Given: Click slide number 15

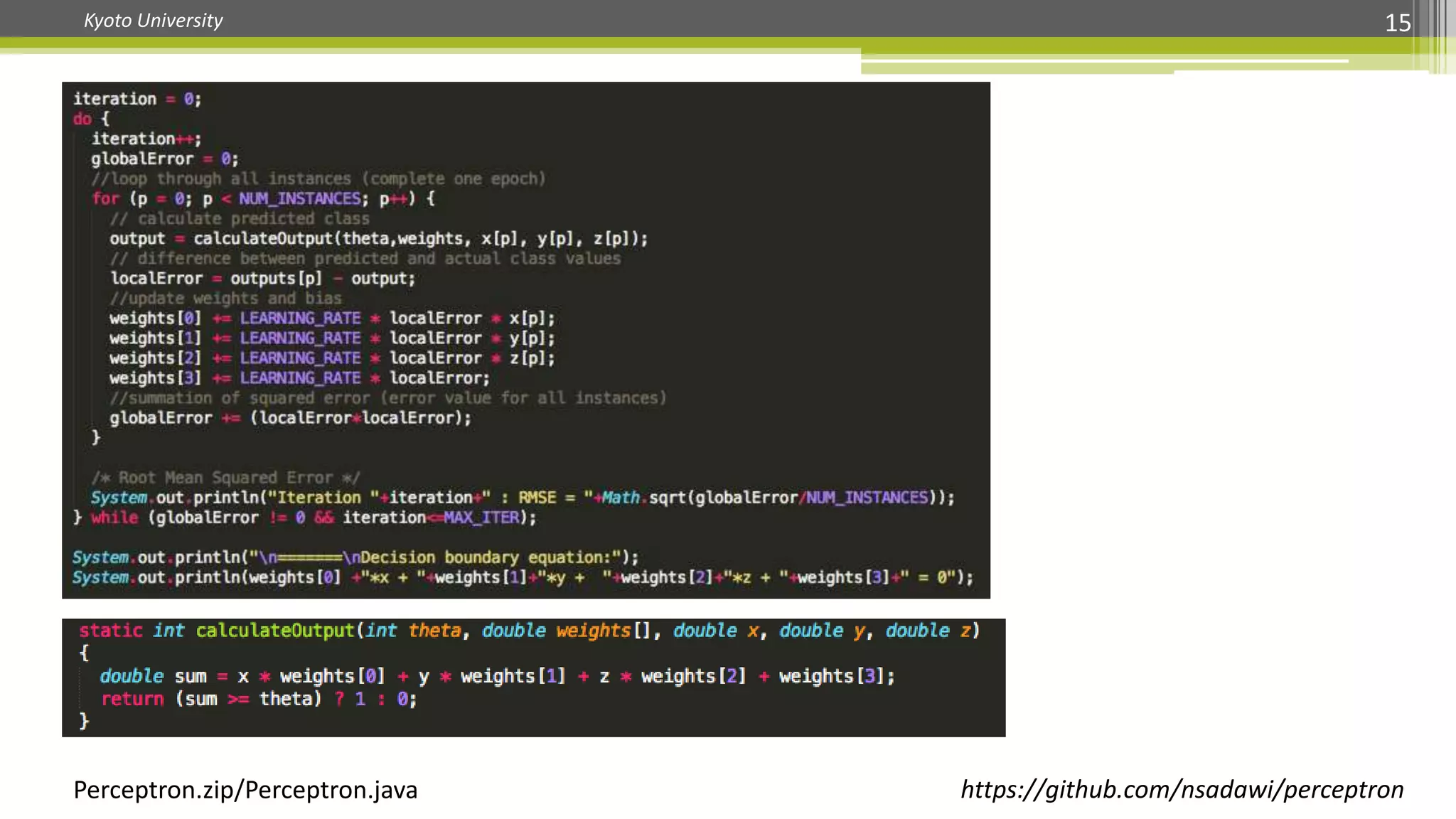Looking at the screenshot, I should pyautogui.click(x=1397, y=23).
